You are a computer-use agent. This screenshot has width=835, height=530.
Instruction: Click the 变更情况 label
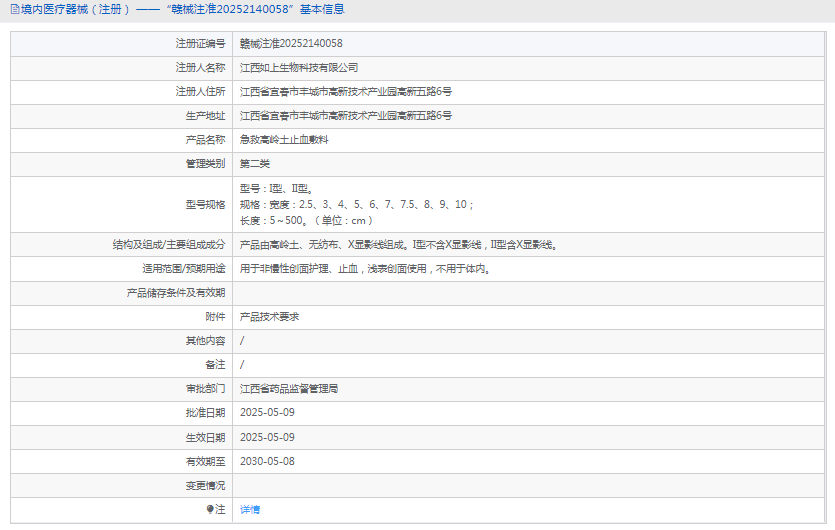(206, 486)
